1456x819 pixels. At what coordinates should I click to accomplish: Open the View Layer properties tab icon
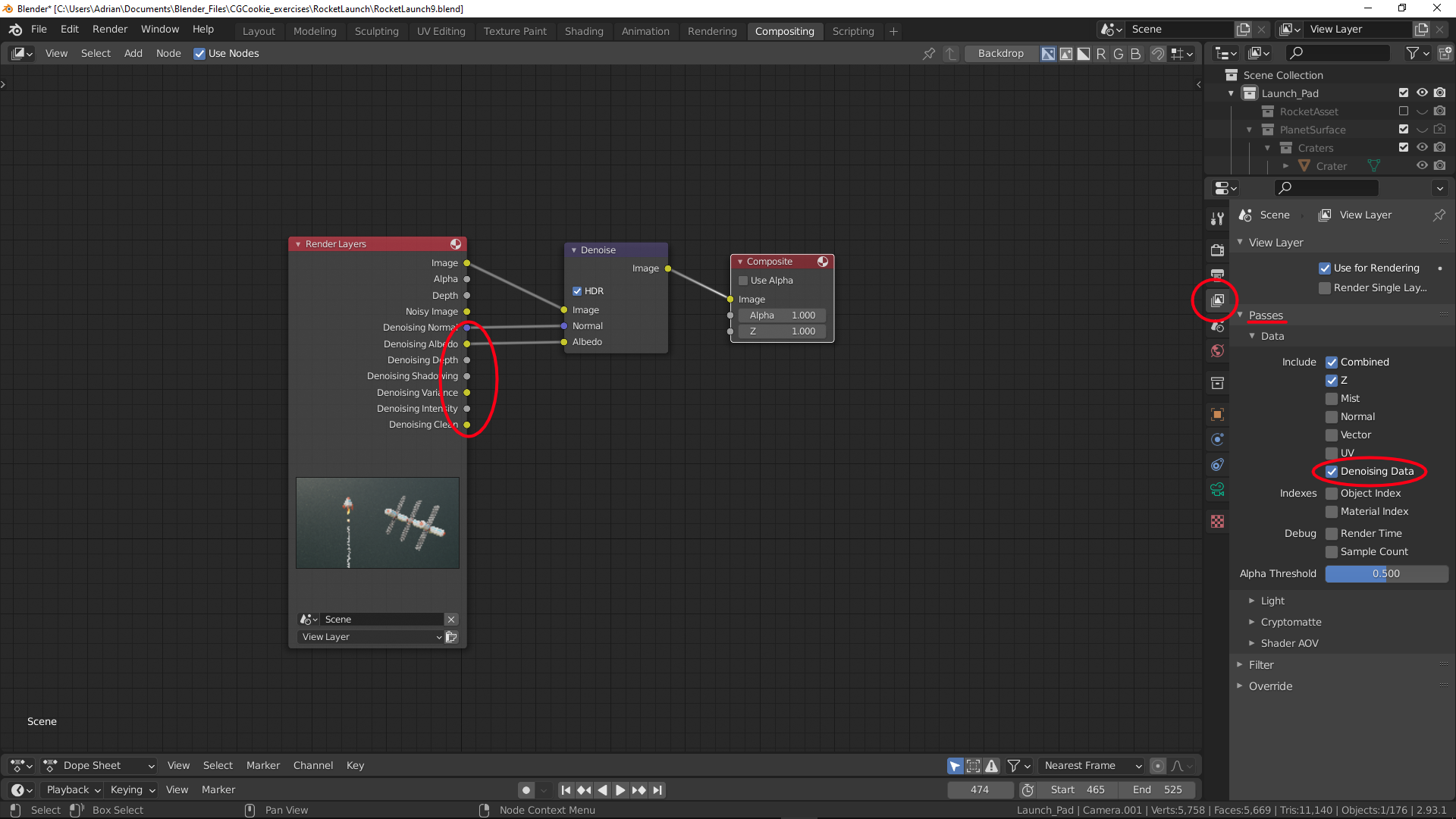click(x=1217, y=300)
